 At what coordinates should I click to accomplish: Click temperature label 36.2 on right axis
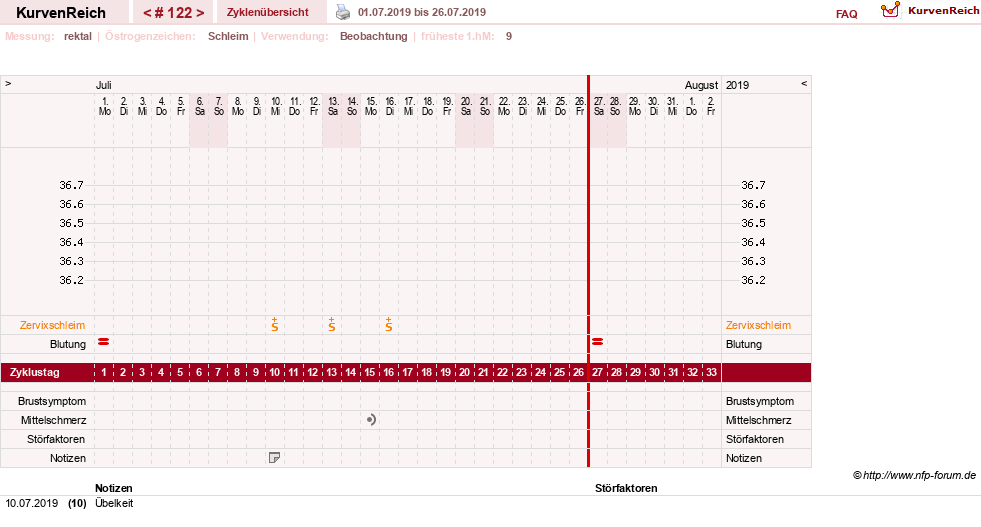[753, 280]
